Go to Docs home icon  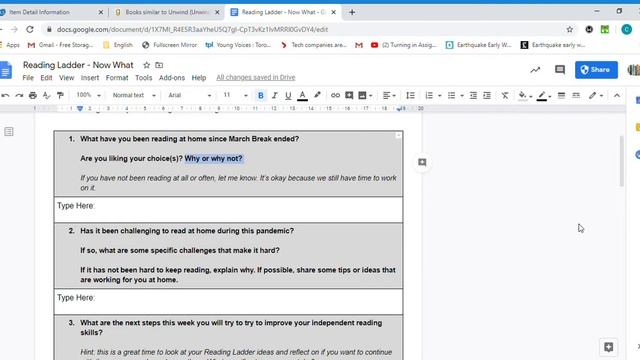coord(6,70)
